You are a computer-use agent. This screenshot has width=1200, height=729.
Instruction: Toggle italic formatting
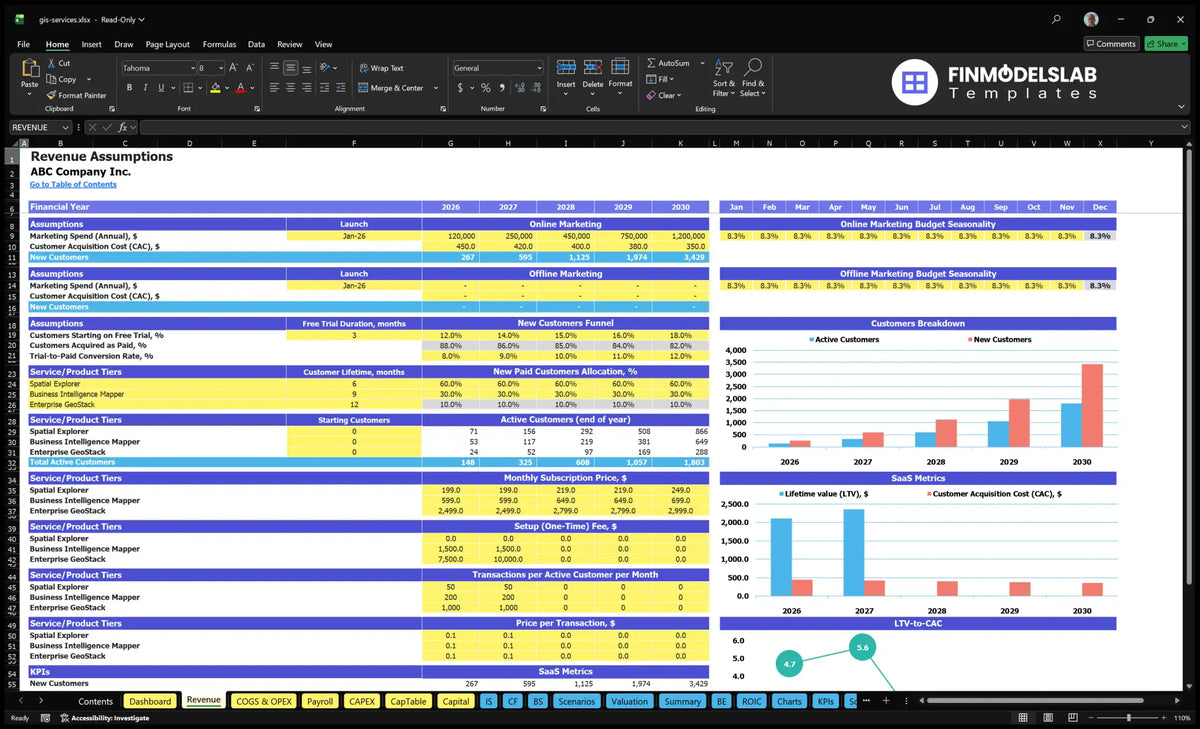(144, 88)
